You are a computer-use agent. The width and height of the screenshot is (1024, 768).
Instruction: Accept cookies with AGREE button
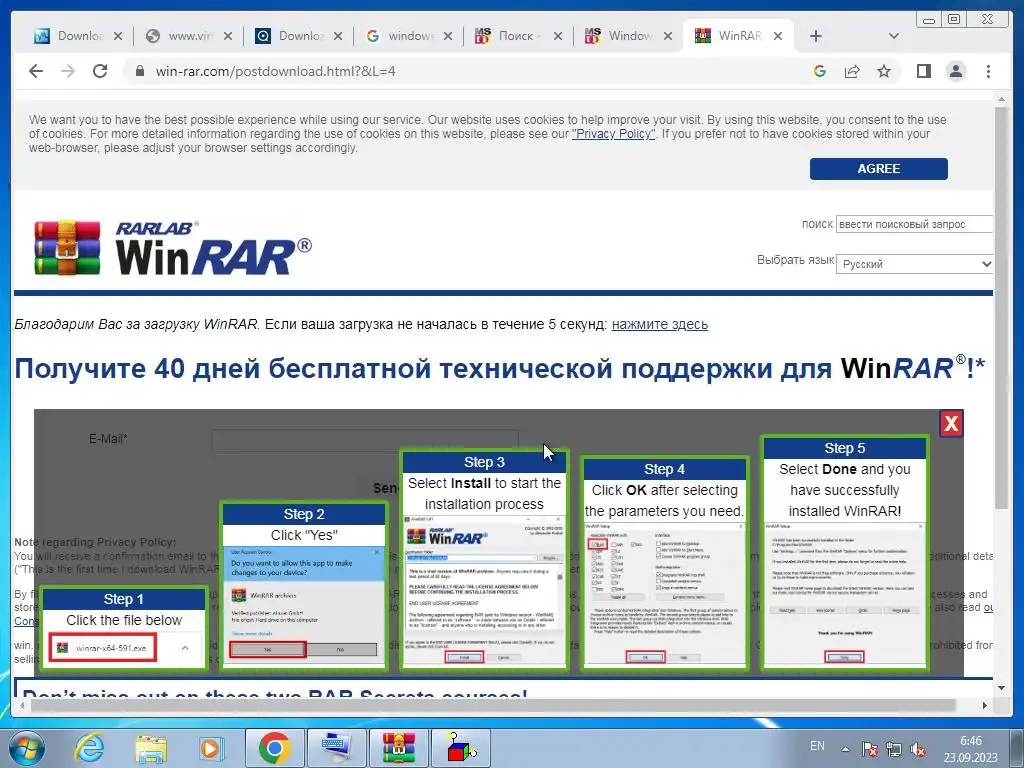pyautogui.click(x=878, y=168)
